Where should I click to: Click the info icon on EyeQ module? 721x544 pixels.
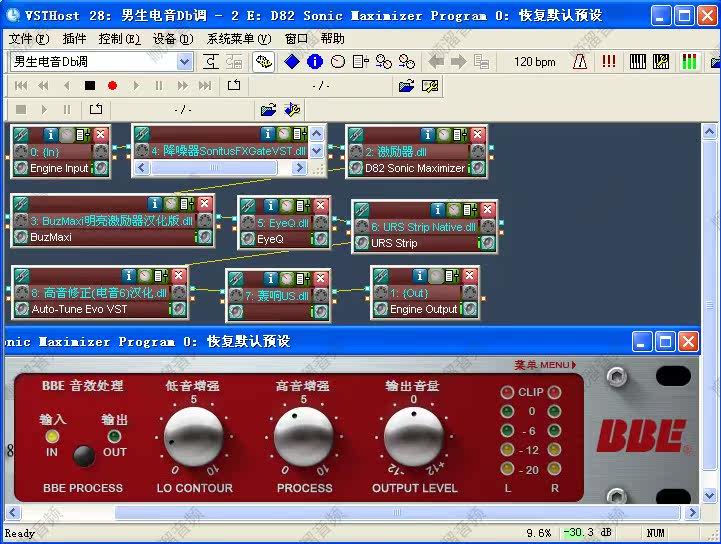270,205
